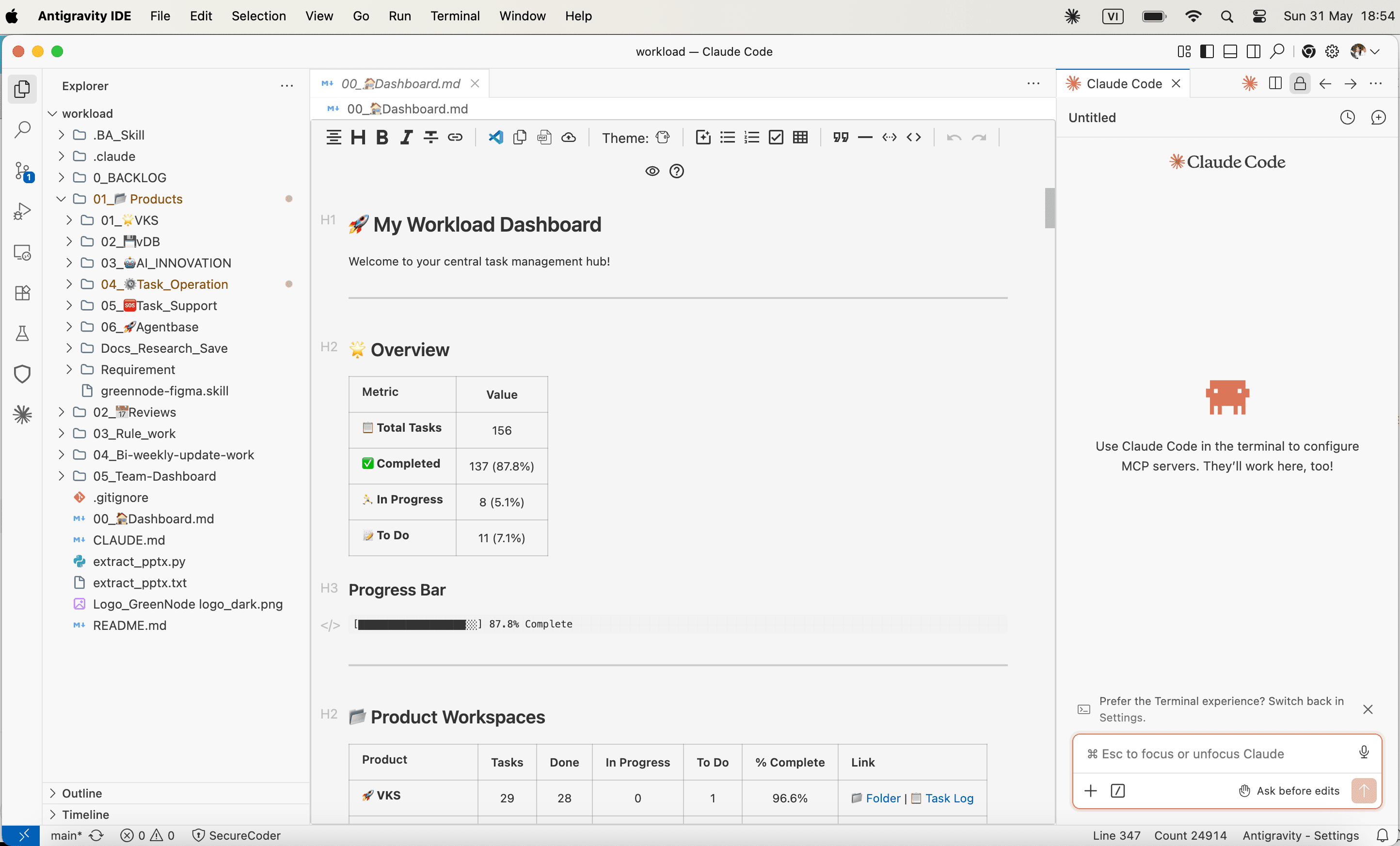Toggle microphone voice input in Claude prompt
Screen dimensions: 1400x846
coord(1364,753)
